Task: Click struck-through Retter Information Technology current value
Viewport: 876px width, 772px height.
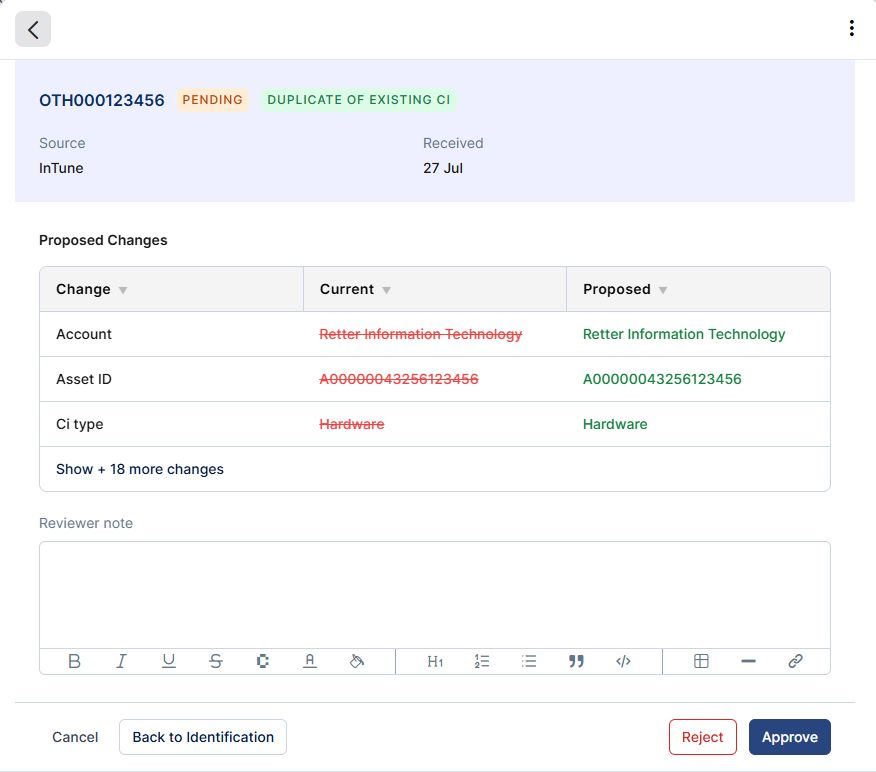Action: click(420, 334)
